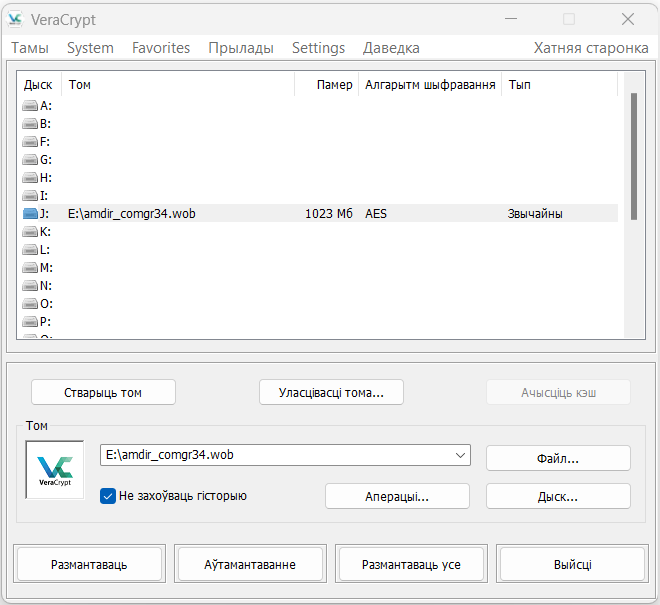Open the Аперацыі... button
The height and width of the screenshot is (605, 660).
point(397,496)
